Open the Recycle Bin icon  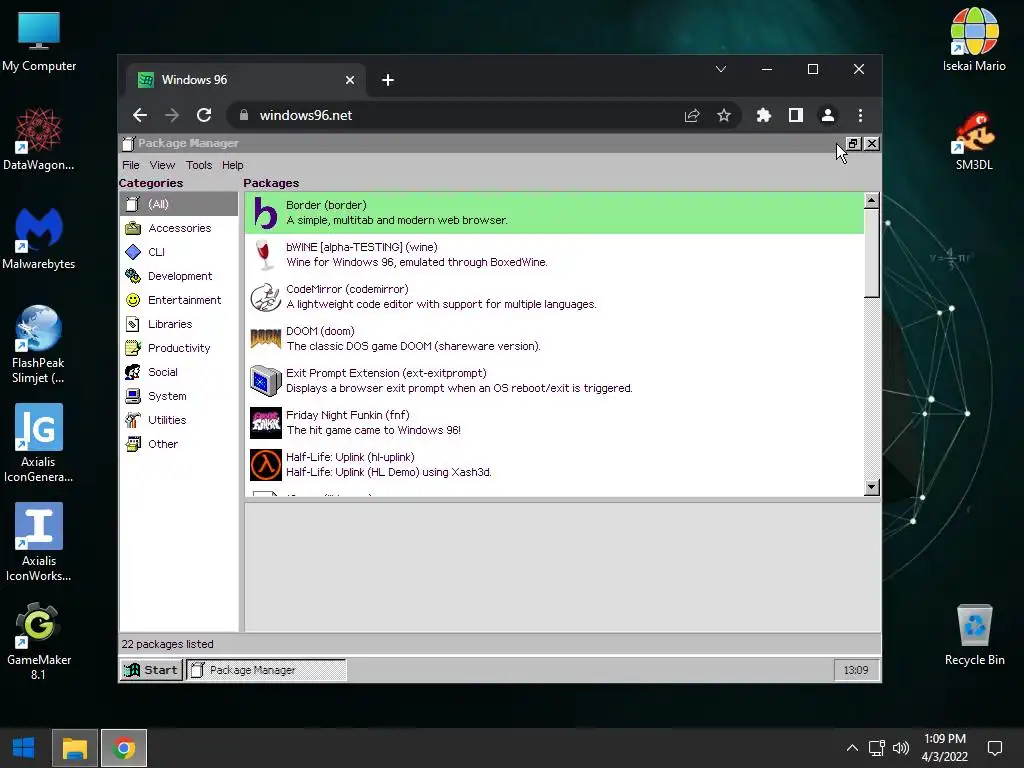pyautogui.click(x=974, y=635)
